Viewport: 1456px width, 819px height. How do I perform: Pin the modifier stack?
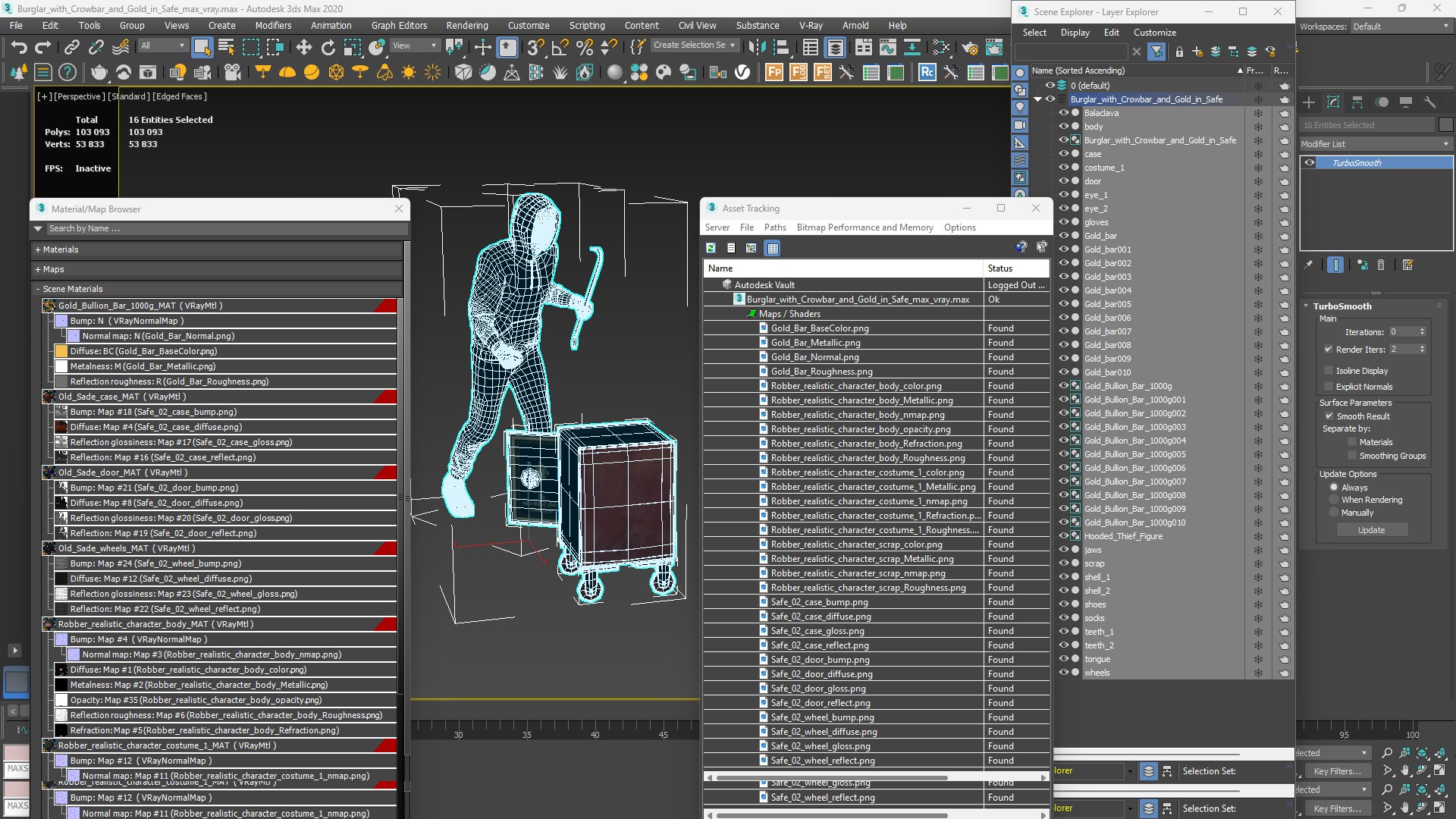tap(1308, 265)
